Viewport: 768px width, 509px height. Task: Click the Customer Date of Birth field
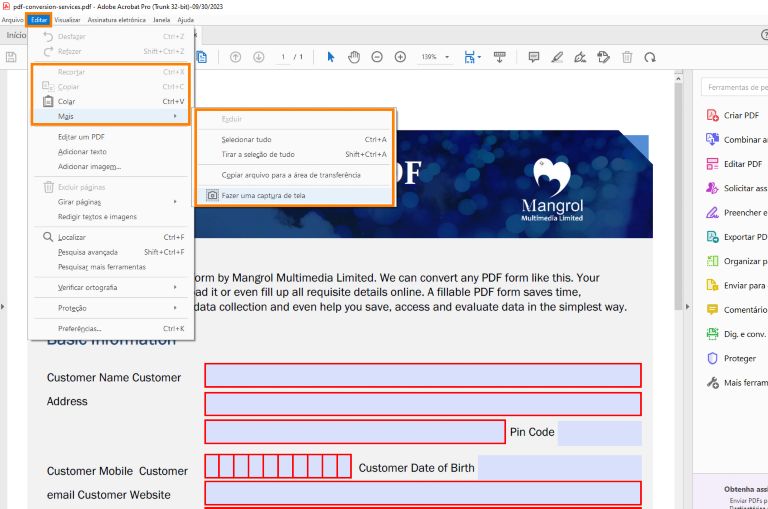560,467
